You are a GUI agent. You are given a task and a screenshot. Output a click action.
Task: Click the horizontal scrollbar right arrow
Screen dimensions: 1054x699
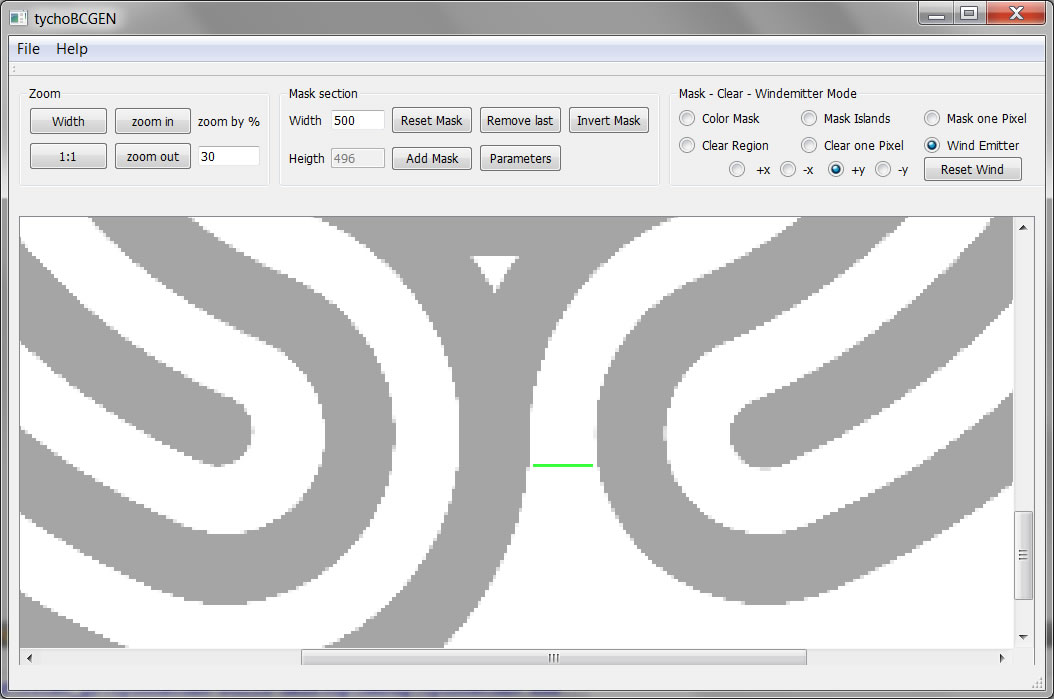(1002, 657)
